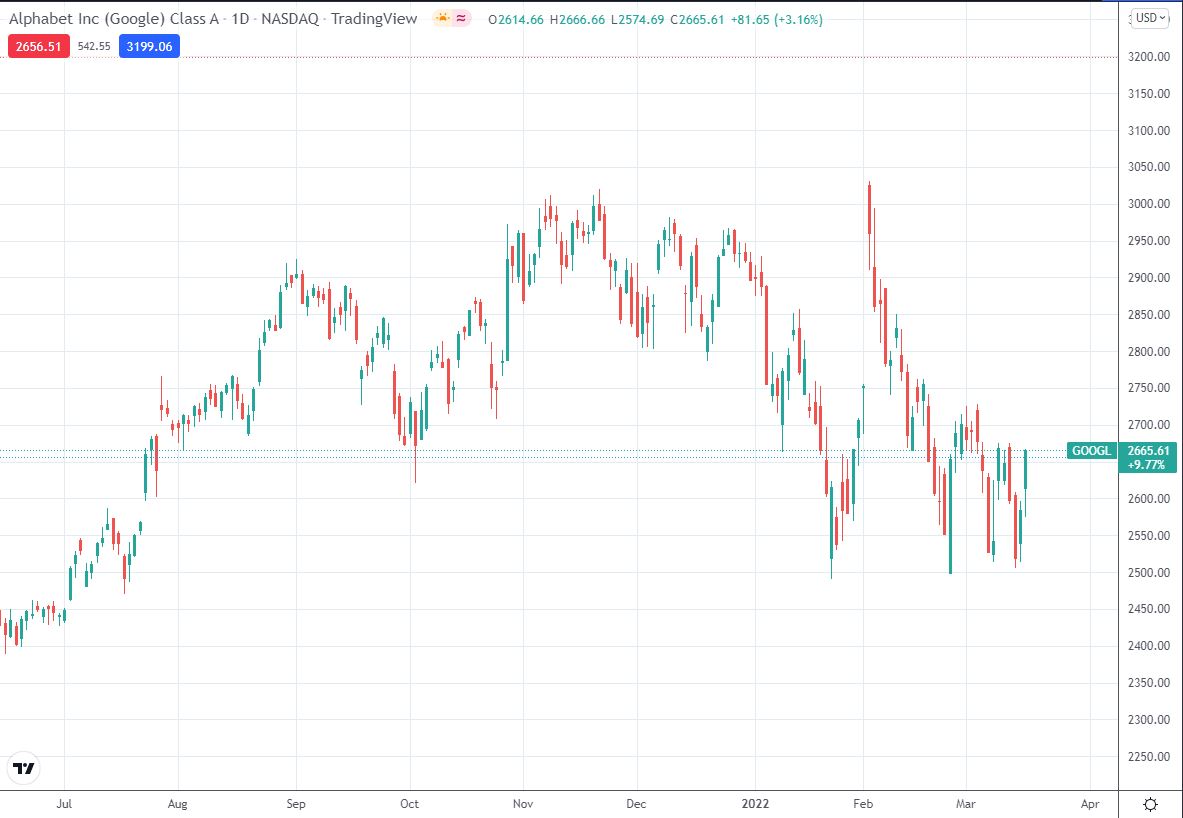The image size is (1183, 818).
Task: Click the close value C2665.61 in the legend
Action: pyautogui.click(x=696, y=20)
